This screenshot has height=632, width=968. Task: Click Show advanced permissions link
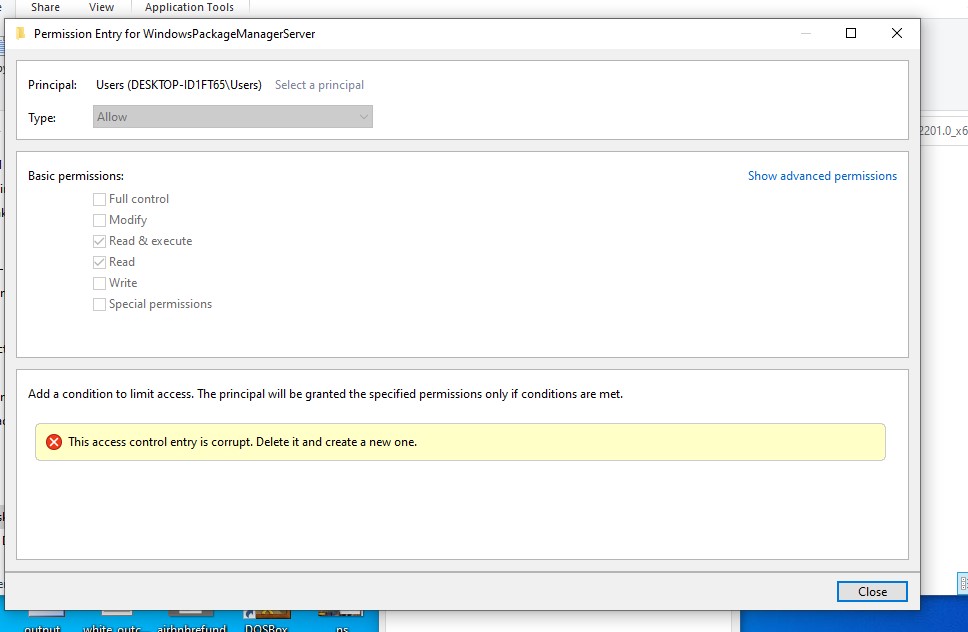pyautogui.click(x=822, y=176)
